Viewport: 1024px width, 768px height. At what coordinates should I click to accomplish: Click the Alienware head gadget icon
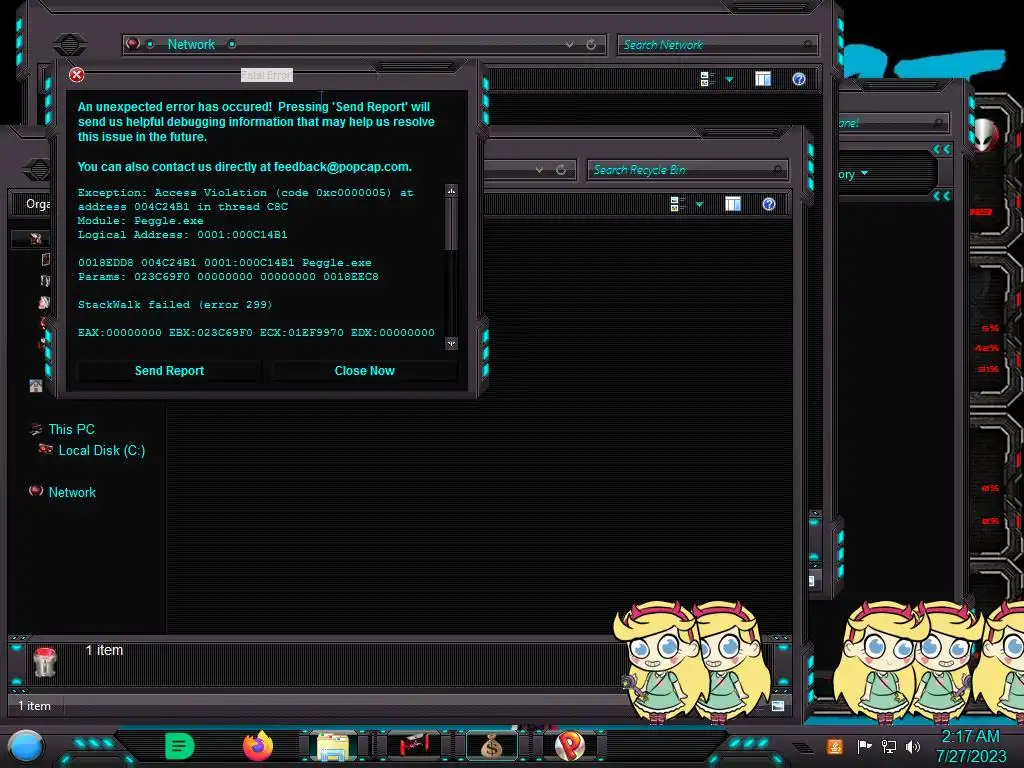pos(984,135)
